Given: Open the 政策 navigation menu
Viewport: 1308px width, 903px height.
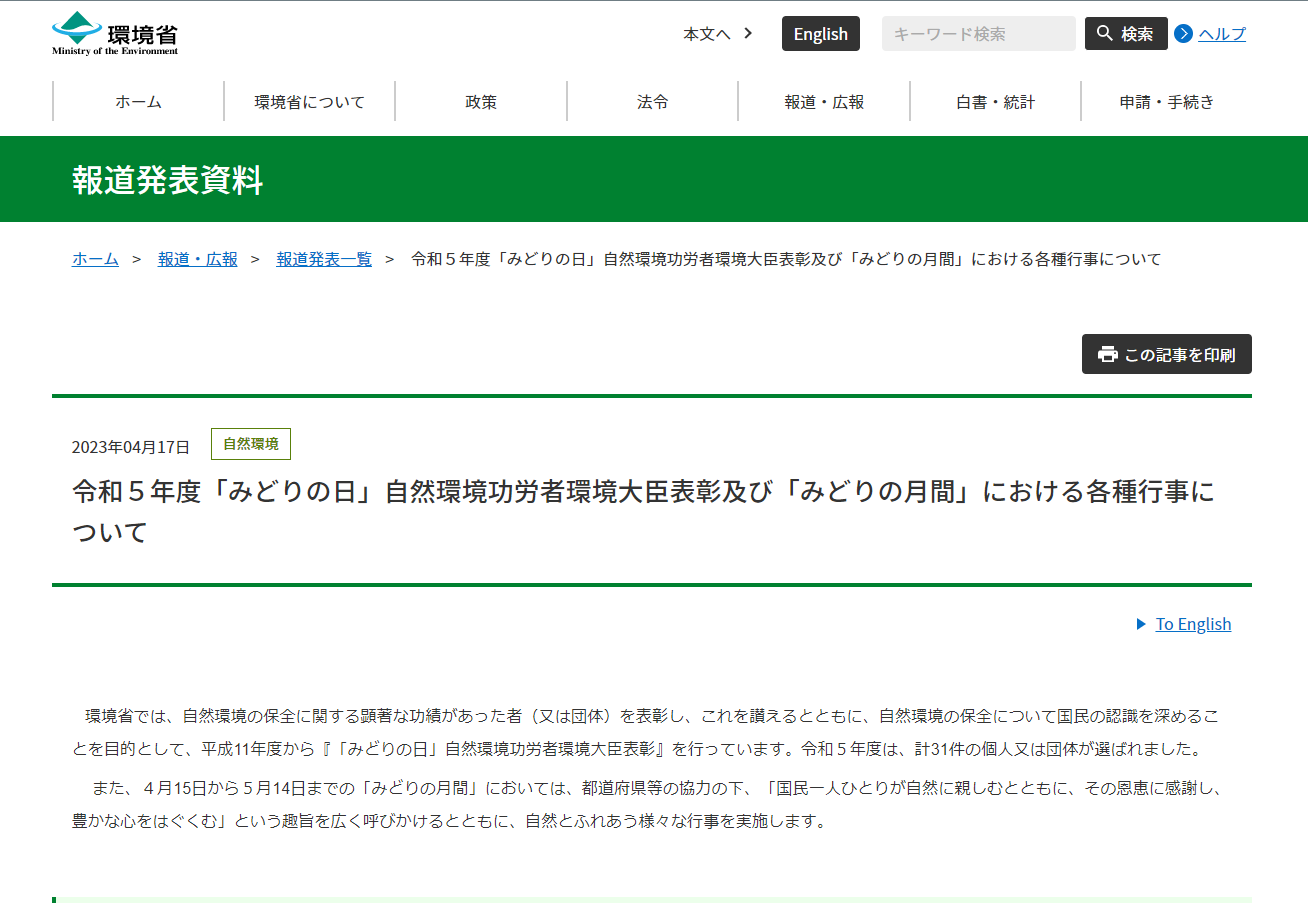Looking at the screenshot, I should click(x=481, y=101).
